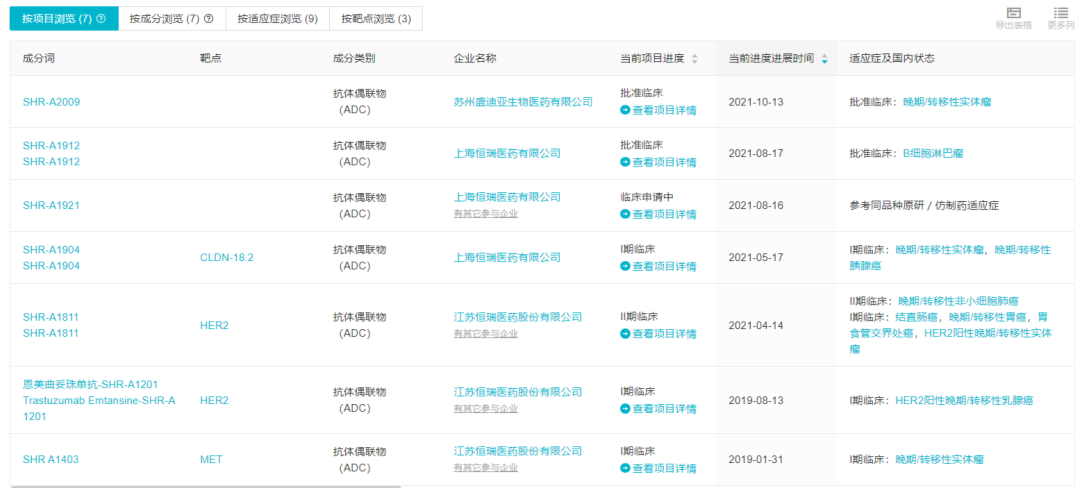Expand 有其它参与企业 under SHR-A1921 company
Image resolution: width=1080 pixels, height=488 pixels.
486,213
